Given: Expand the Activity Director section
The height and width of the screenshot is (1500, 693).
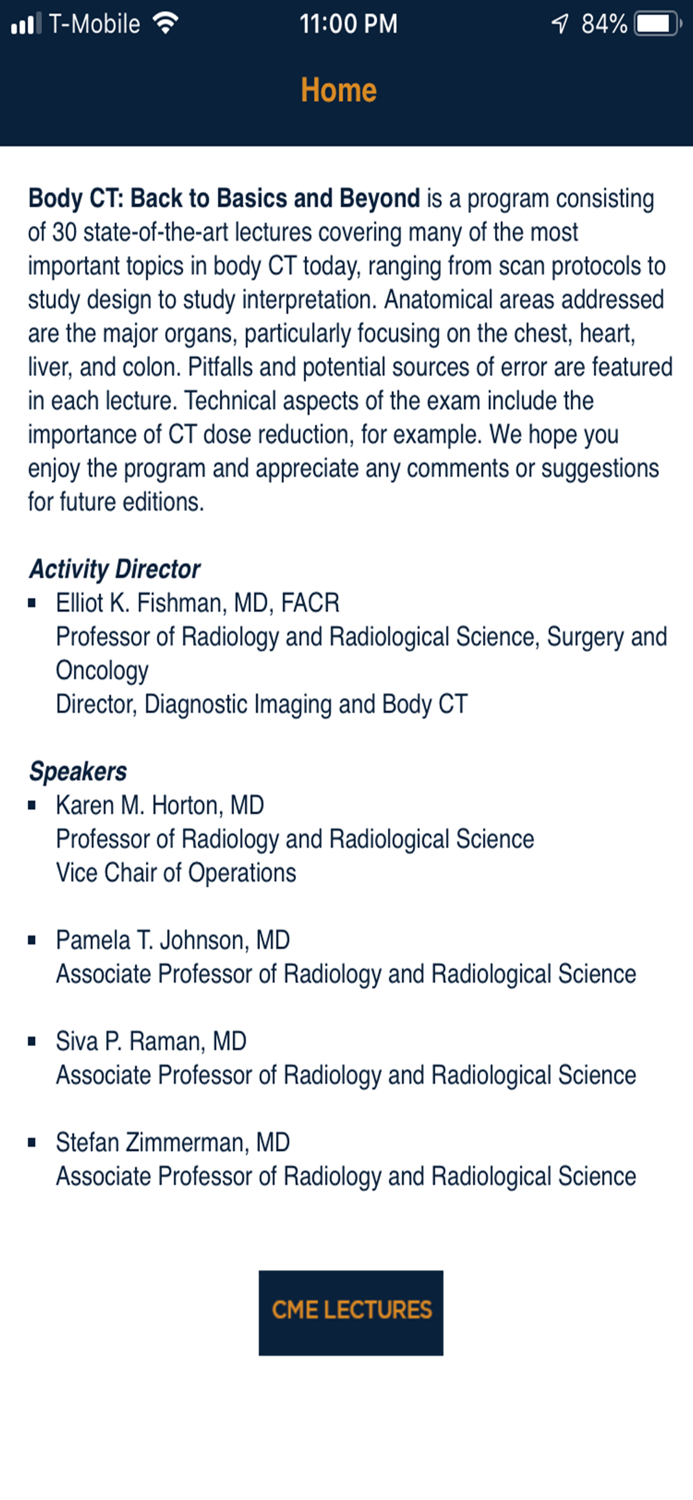Looking at the screenshot, I should [114, 568].
